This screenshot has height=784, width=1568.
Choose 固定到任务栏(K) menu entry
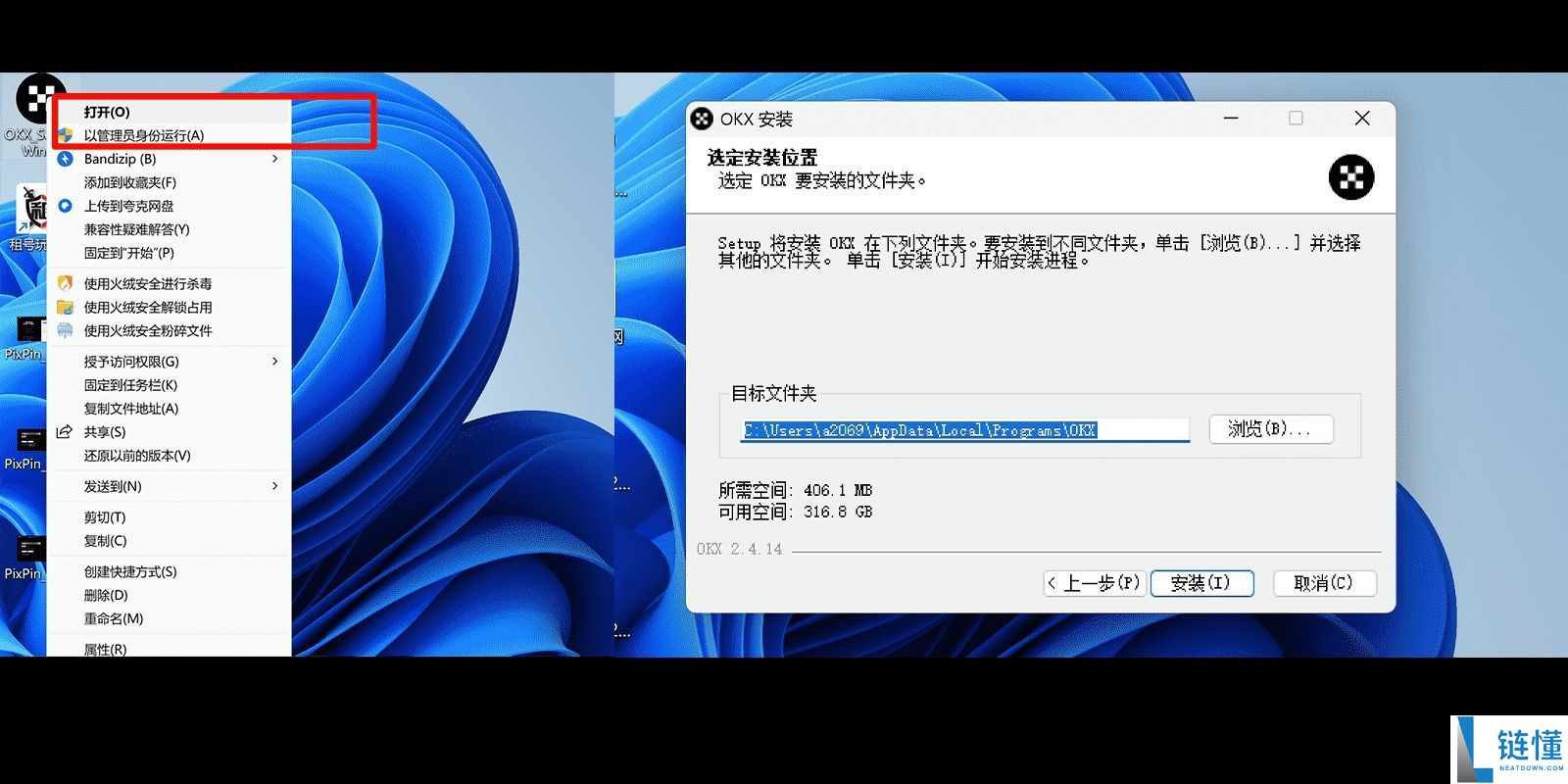click(x=130, y=385)
